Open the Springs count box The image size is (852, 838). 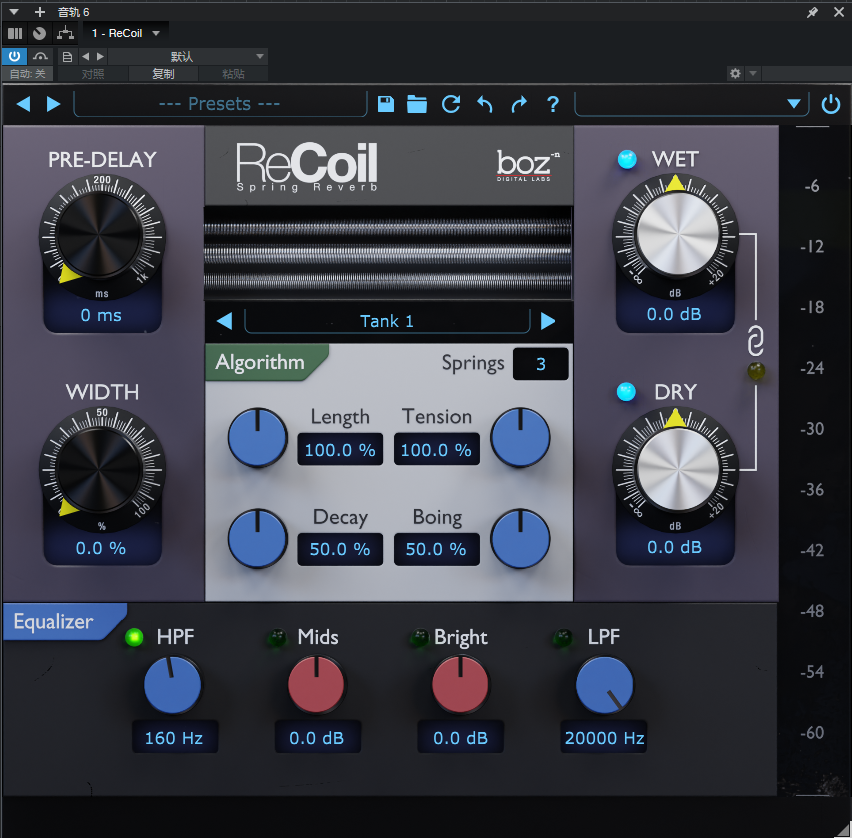[x=541, y=364]
